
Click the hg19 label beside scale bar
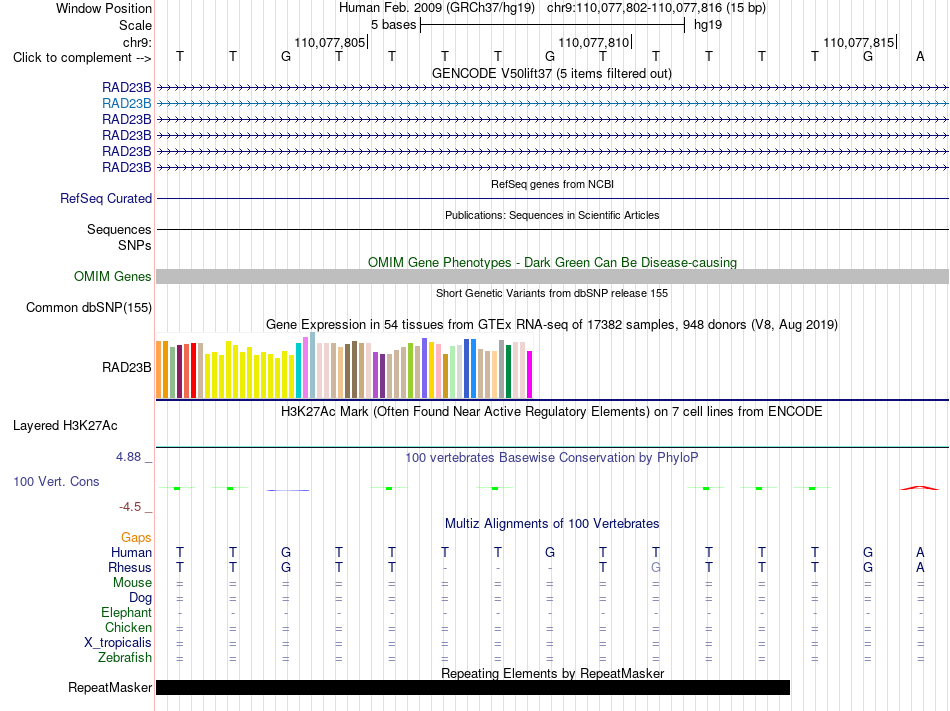coord(708,25)
